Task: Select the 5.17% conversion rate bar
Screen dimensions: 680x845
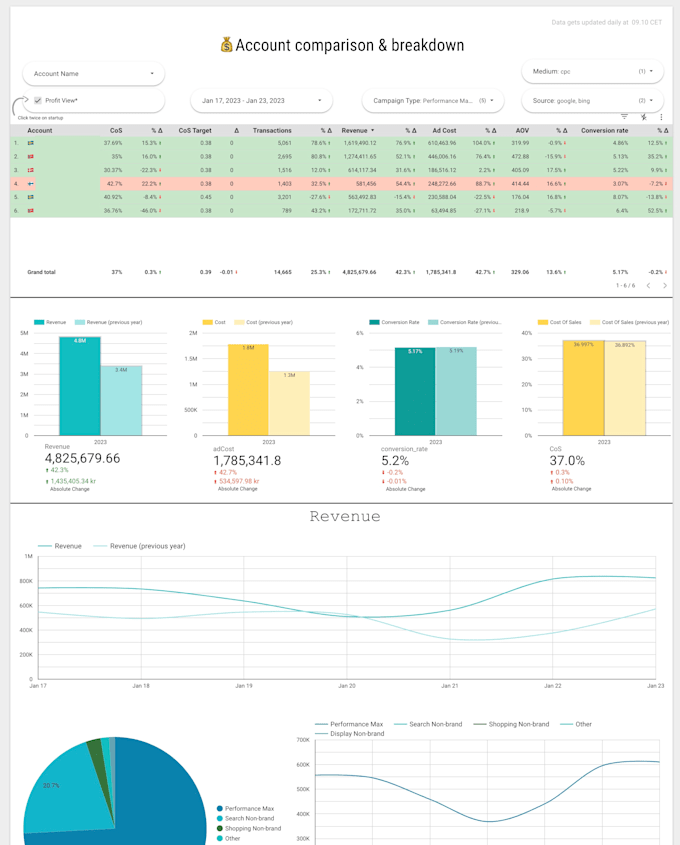Action: [415, 391]
